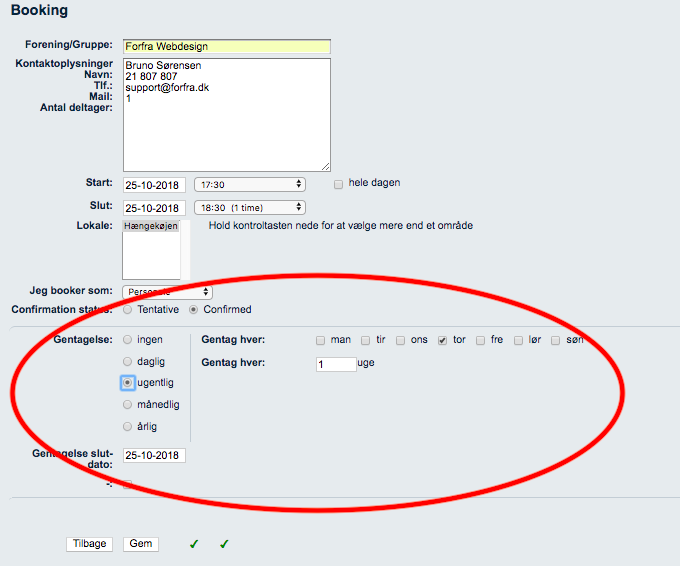Expand the 'Jeg booker som' dropdown

click(x=166, y=292)
